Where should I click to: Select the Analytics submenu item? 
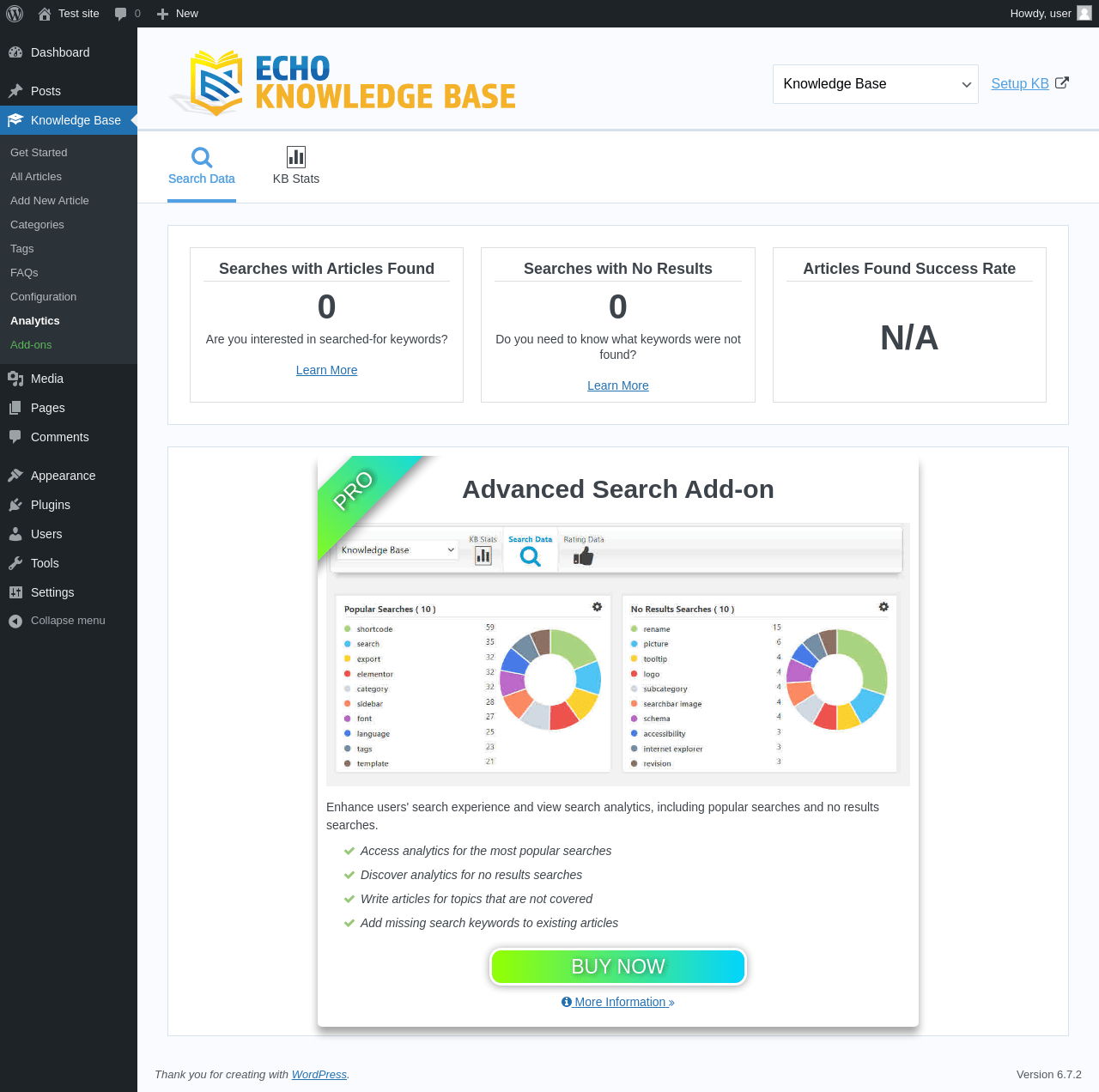35,321
